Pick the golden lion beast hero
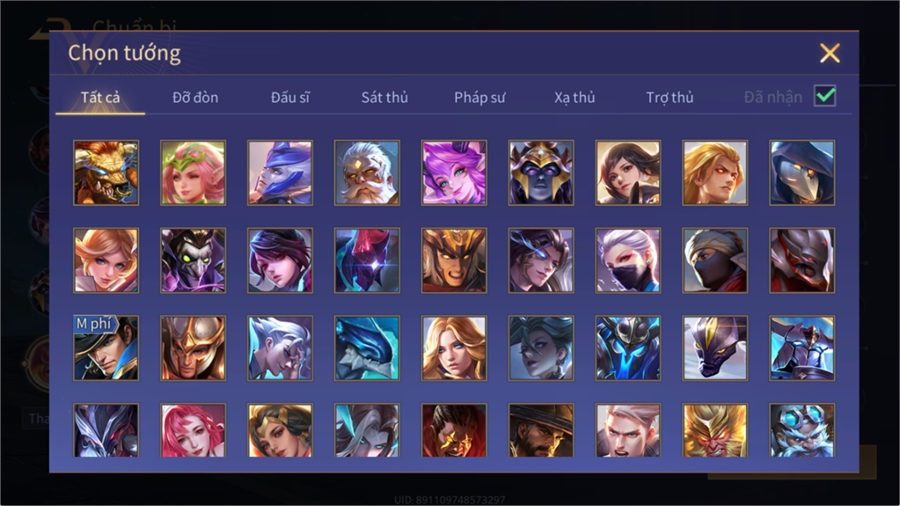Screen dimensions: 900x506 click(106, 173)
